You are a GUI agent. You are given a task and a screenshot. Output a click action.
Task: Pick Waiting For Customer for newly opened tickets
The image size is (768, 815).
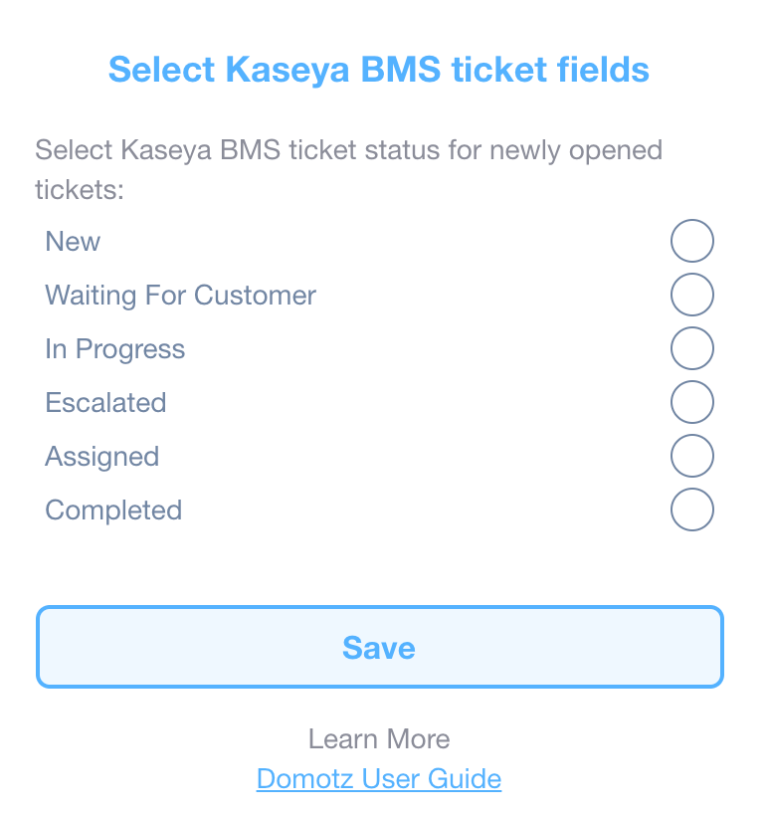point(692,295)
